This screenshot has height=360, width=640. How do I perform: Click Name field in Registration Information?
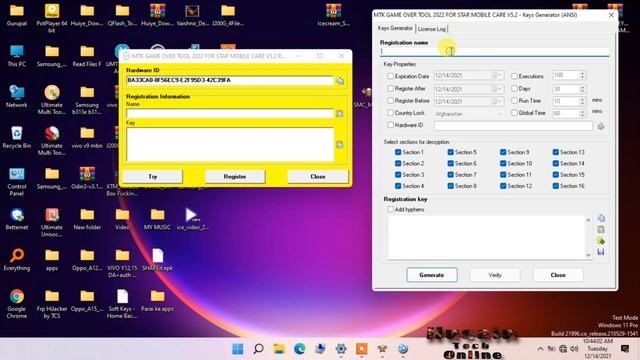(230, 113)
